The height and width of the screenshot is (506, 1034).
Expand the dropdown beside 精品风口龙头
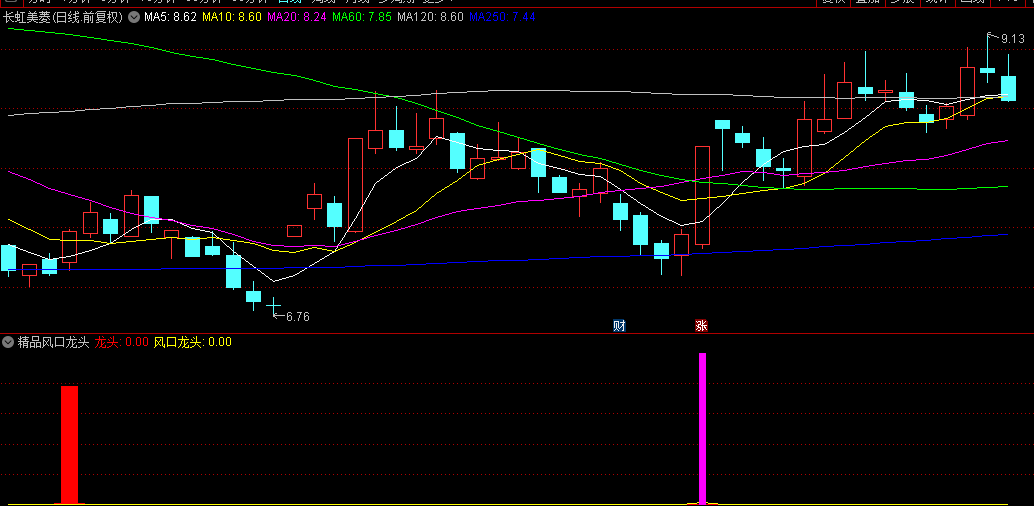tap(9, 342)
